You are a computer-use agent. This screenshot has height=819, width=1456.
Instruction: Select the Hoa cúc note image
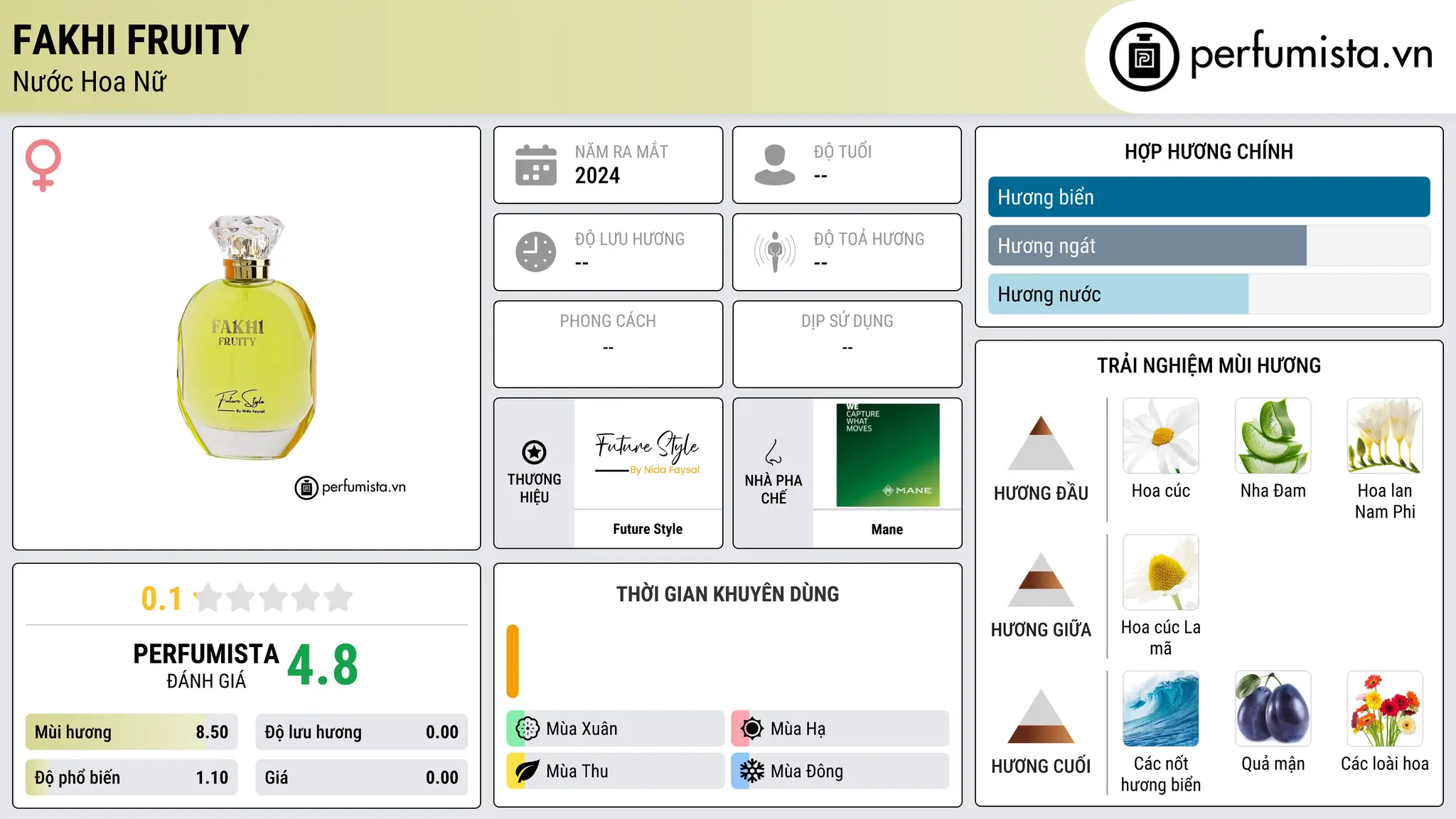[1161, 436]
